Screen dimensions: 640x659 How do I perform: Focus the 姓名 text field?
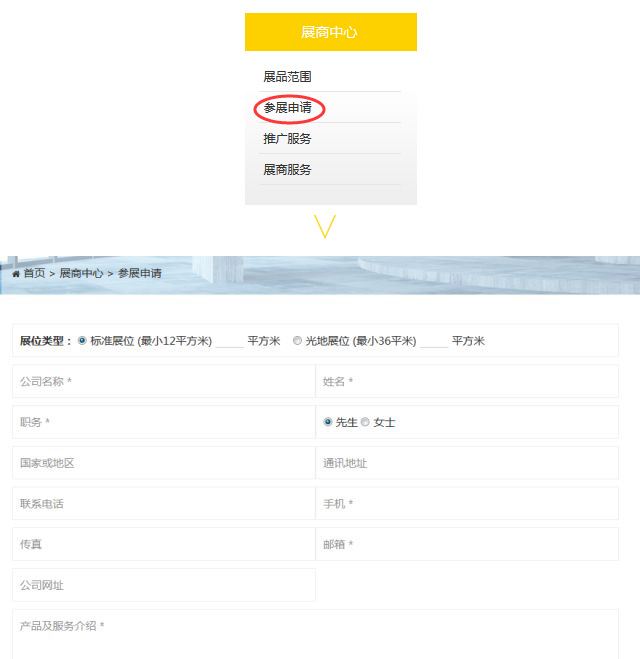click(466, 381)
